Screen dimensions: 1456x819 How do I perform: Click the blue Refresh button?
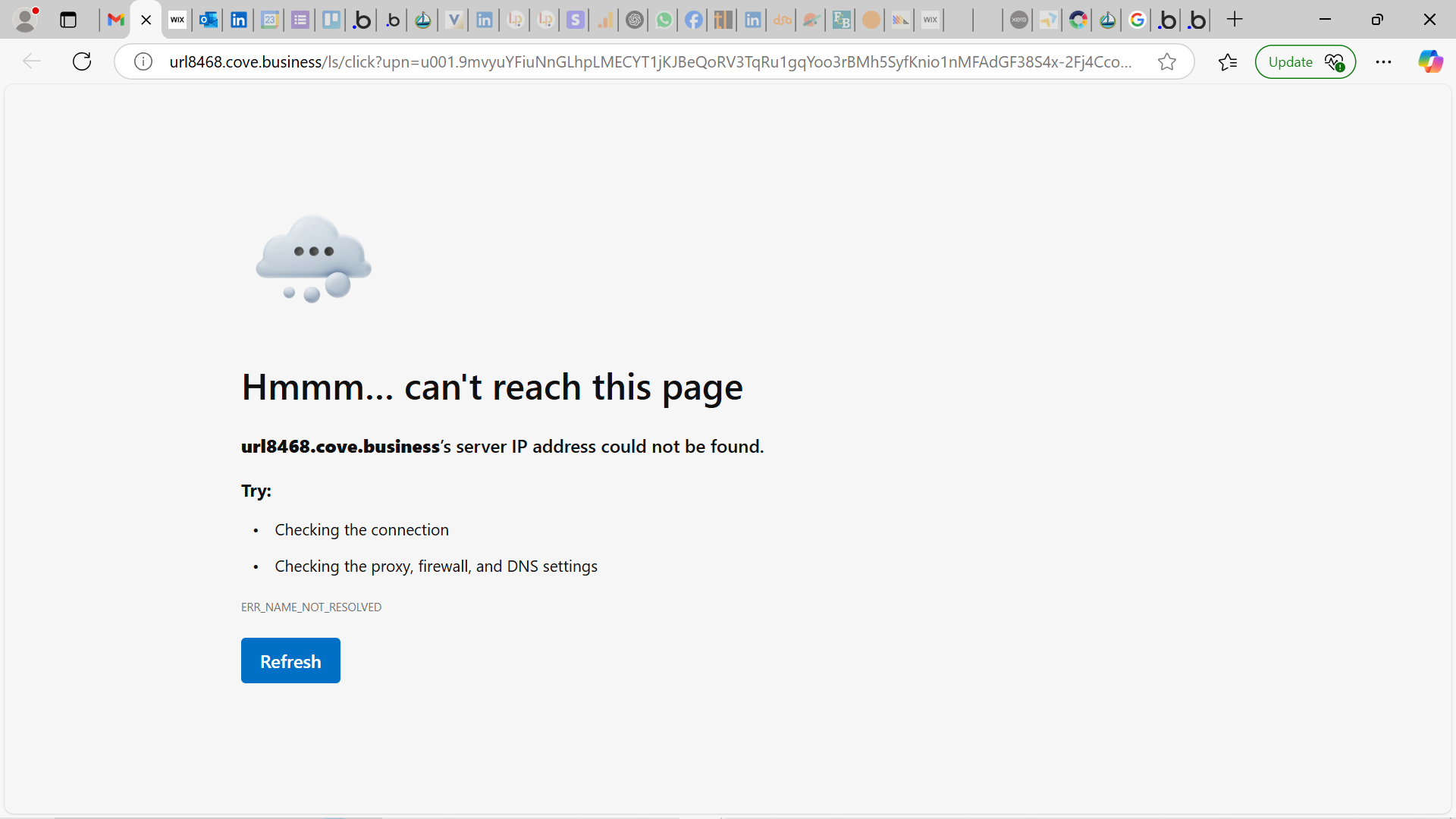pos(290,661)
